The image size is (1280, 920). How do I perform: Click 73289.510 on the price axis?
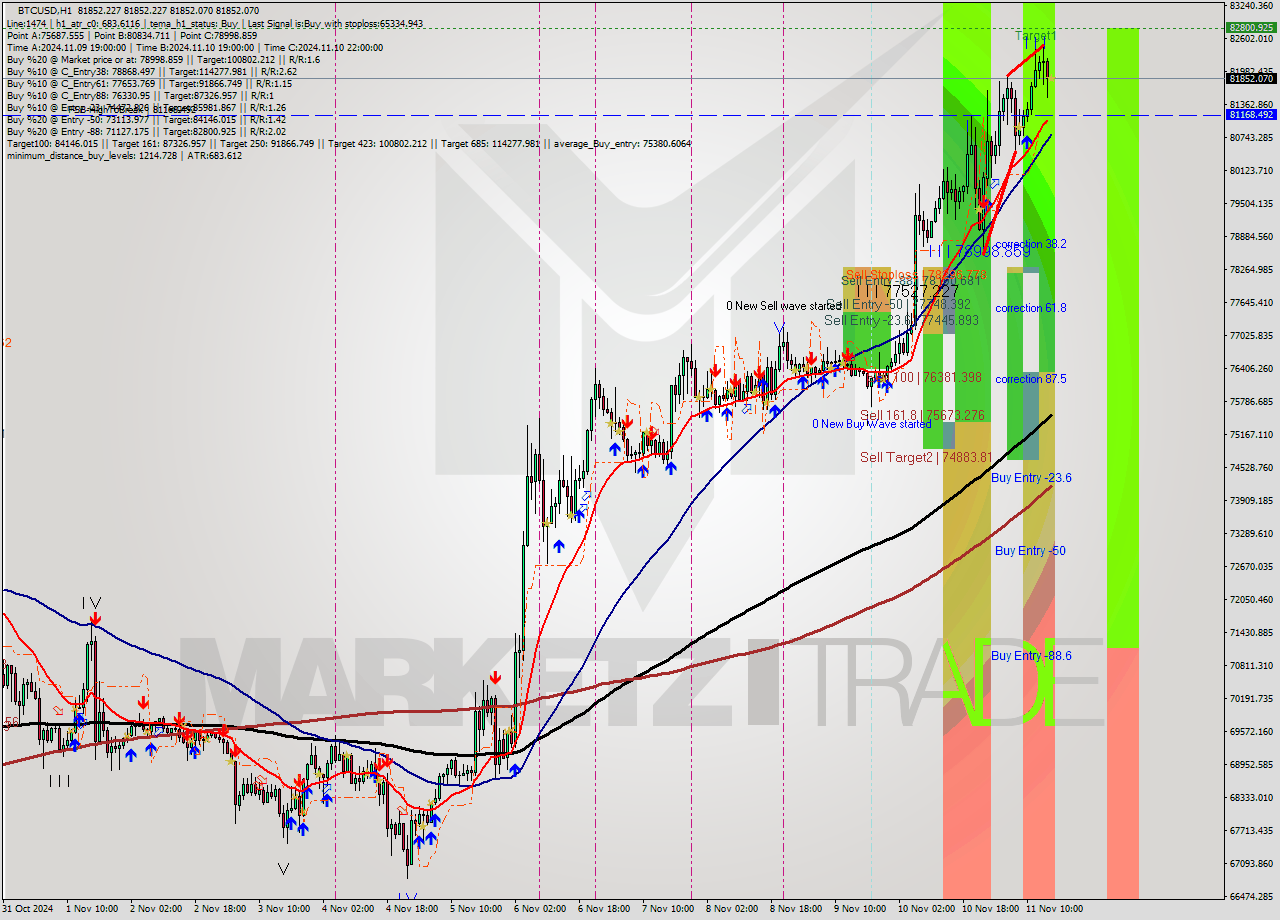coord(1251,534)
